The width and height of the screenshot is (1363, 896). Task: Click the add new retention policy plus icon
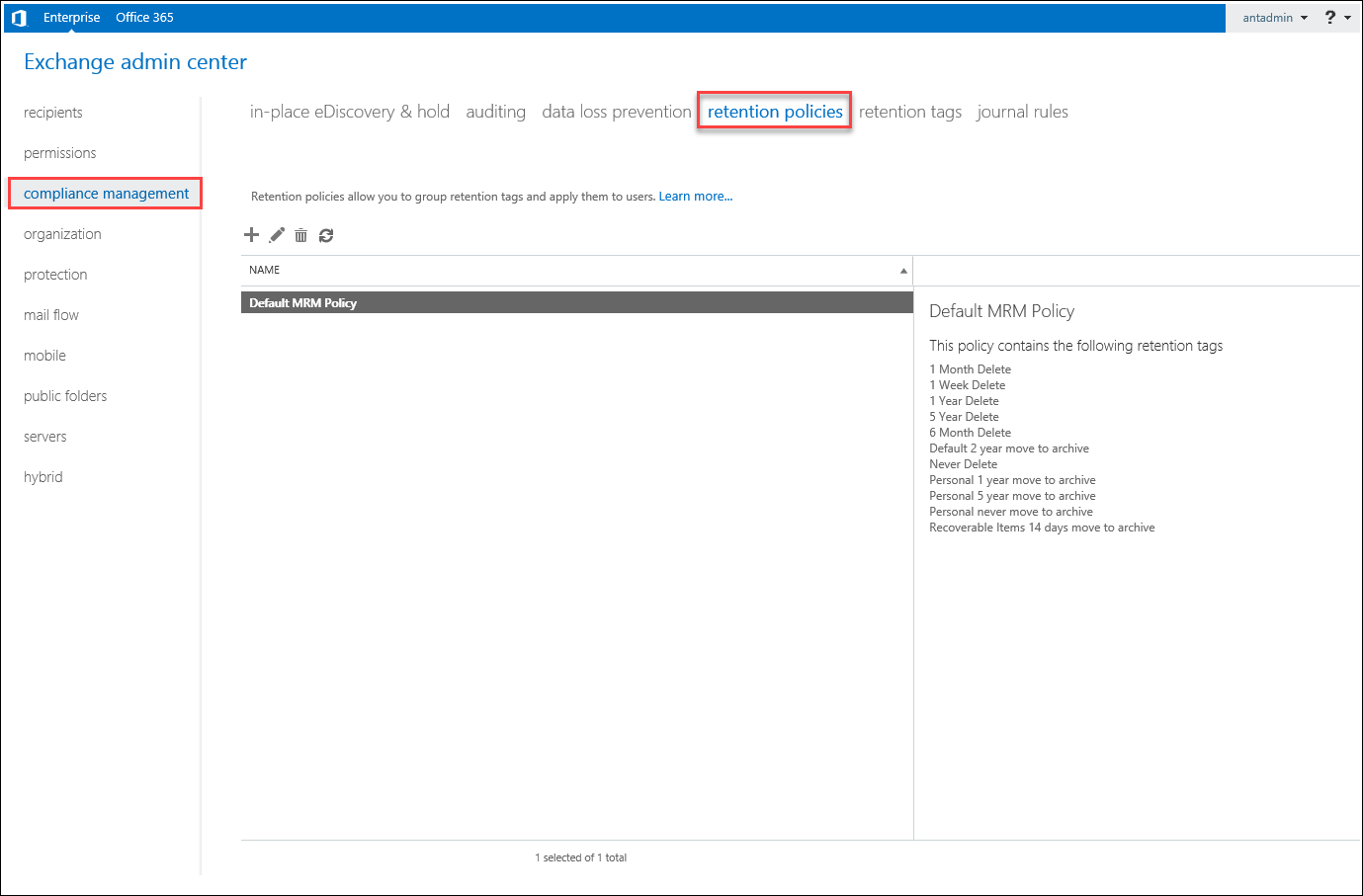[x=251, y=235]
